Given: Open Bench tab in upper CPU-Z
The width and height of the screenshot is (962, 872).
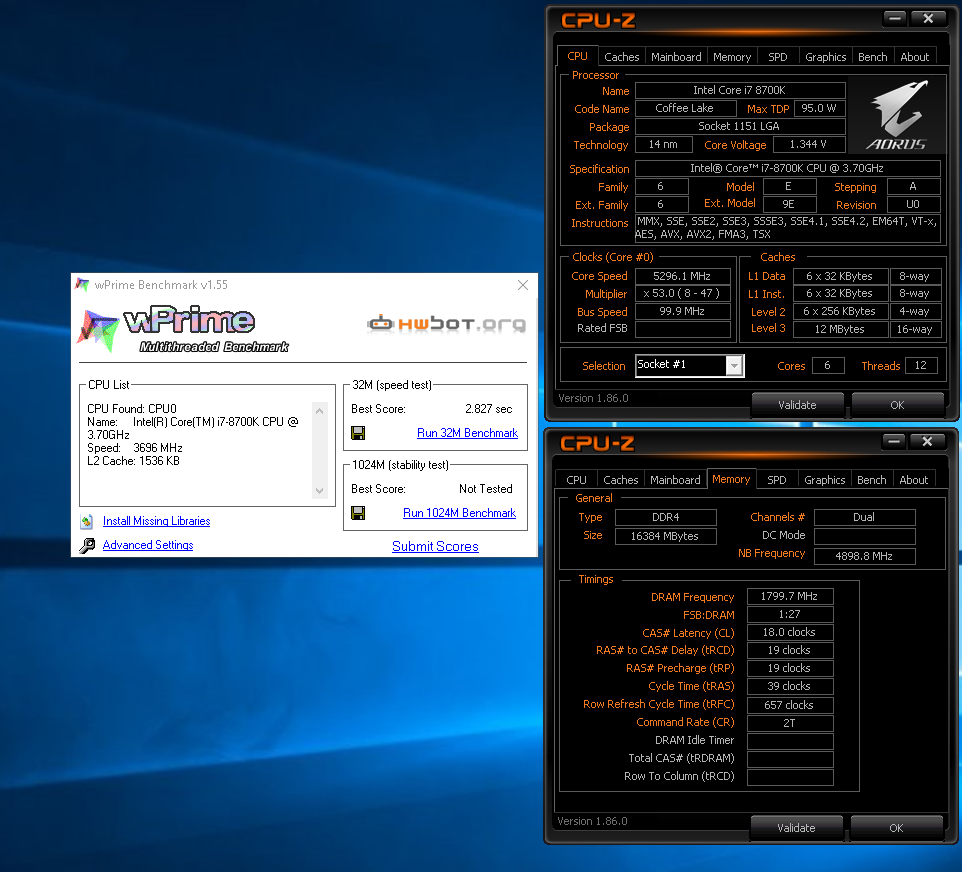Looking at the screenshot, I should pos(872,57).
